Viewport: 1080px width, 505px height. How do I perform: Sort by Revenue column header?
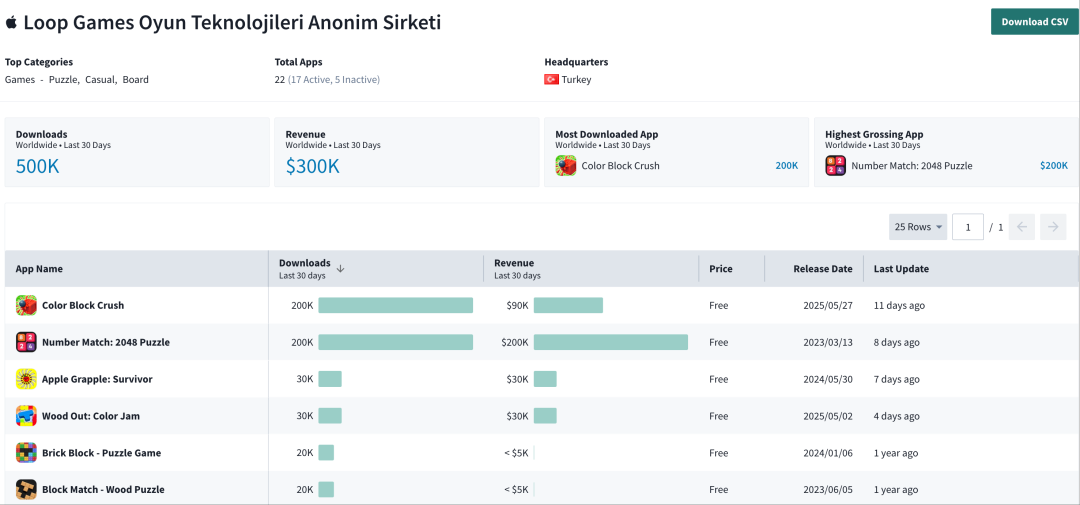(514, 263)
